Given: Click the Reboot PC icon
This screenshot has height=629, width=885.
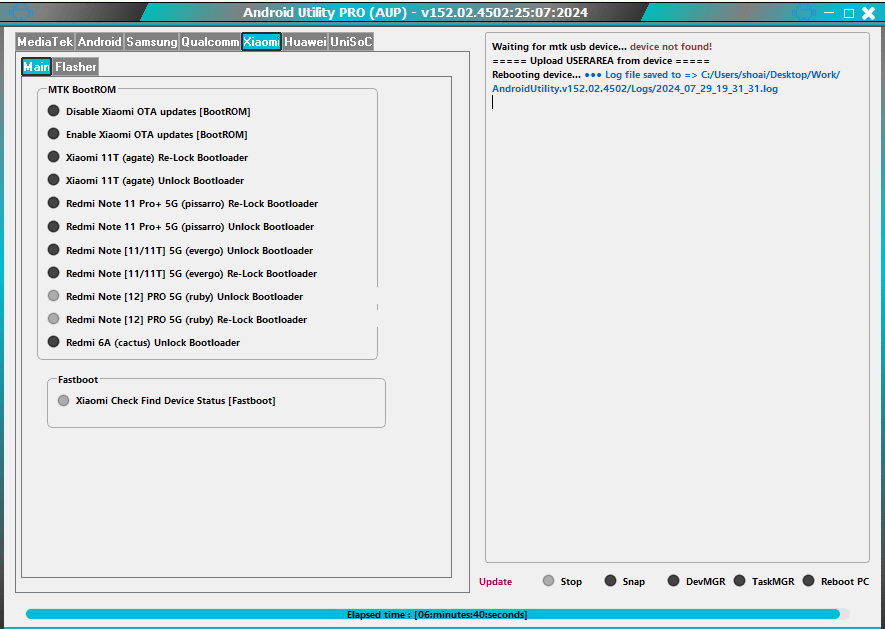Looking at the screenshot, I should click(810, 580).
